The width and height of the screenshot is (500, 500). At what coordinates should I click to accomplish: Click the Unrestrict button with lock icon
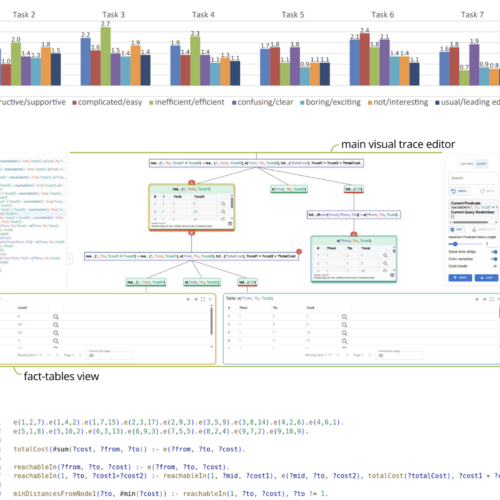coord(484,229)
